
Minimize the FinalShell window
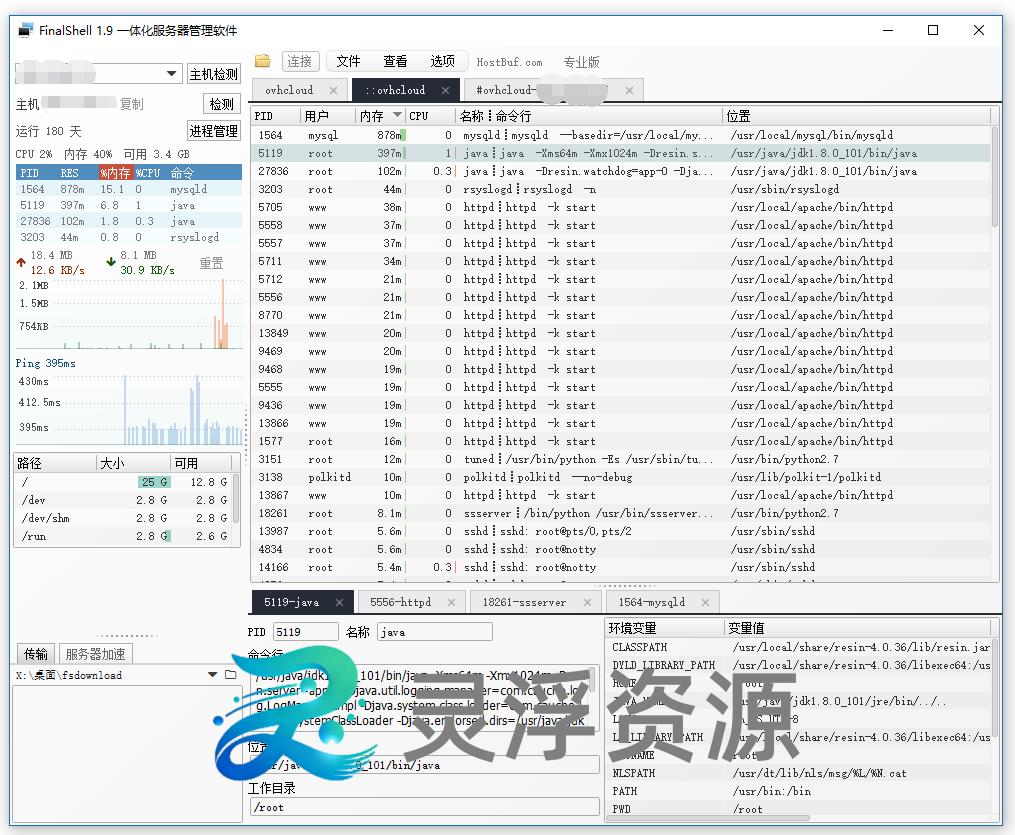click(887, 30)
